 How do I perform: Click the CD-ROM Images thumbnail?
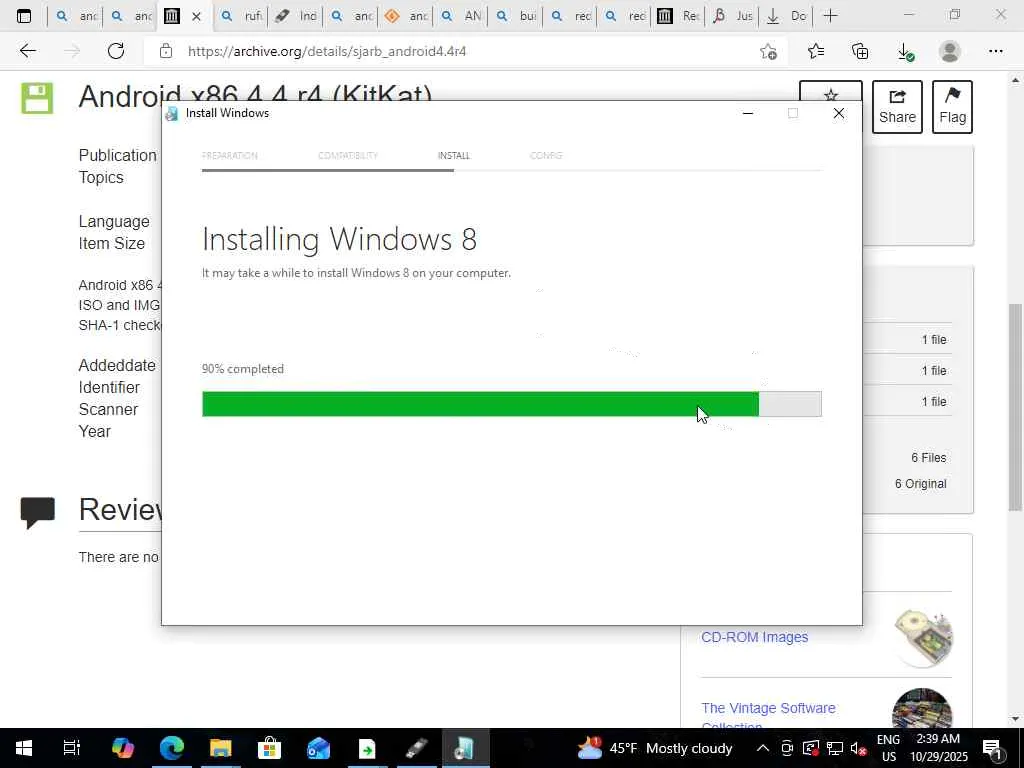[x=923, y=637]
